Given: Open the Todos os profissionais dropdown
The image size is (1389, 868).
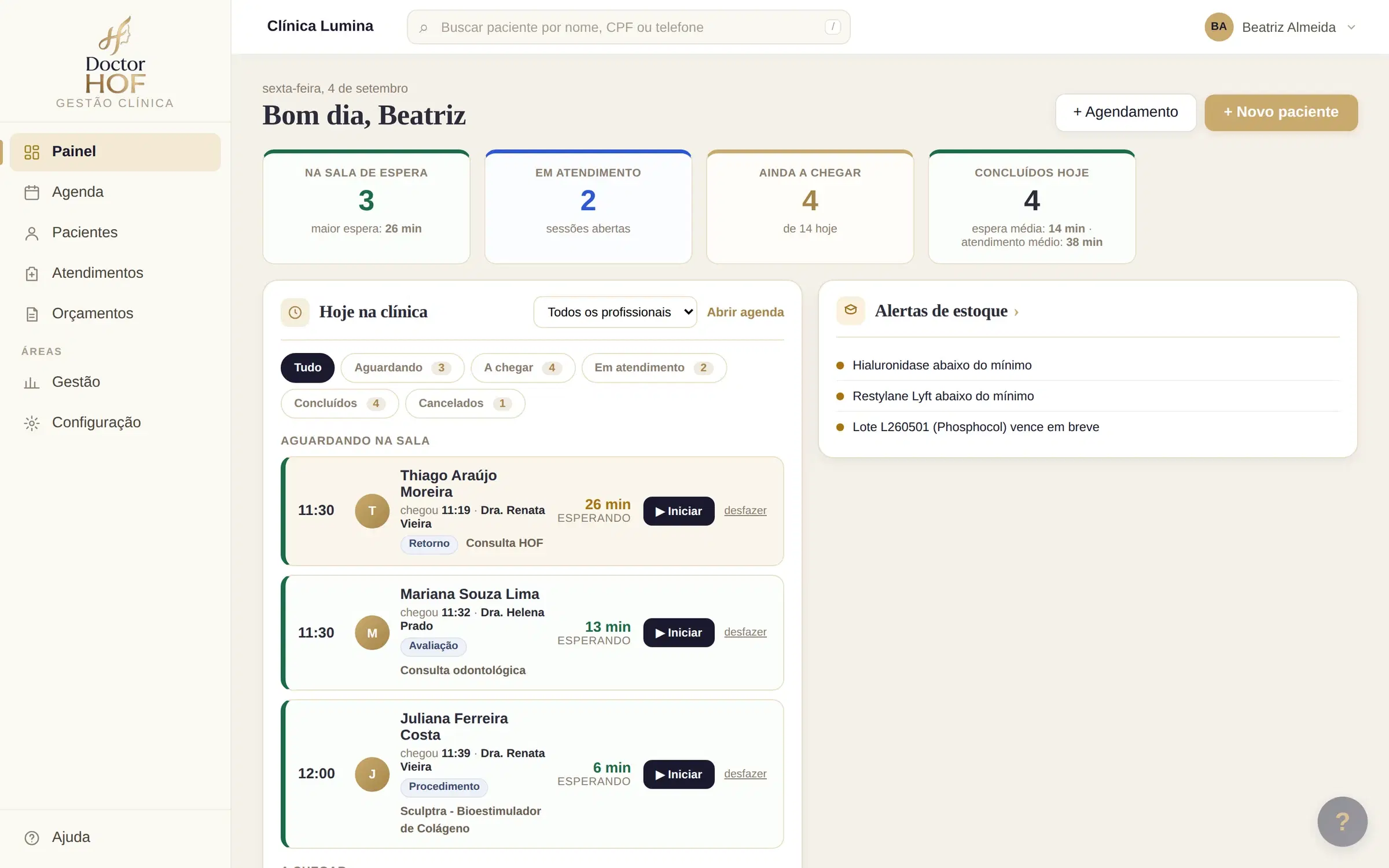Looking at the screenshot, I should [x=615, y=312].
